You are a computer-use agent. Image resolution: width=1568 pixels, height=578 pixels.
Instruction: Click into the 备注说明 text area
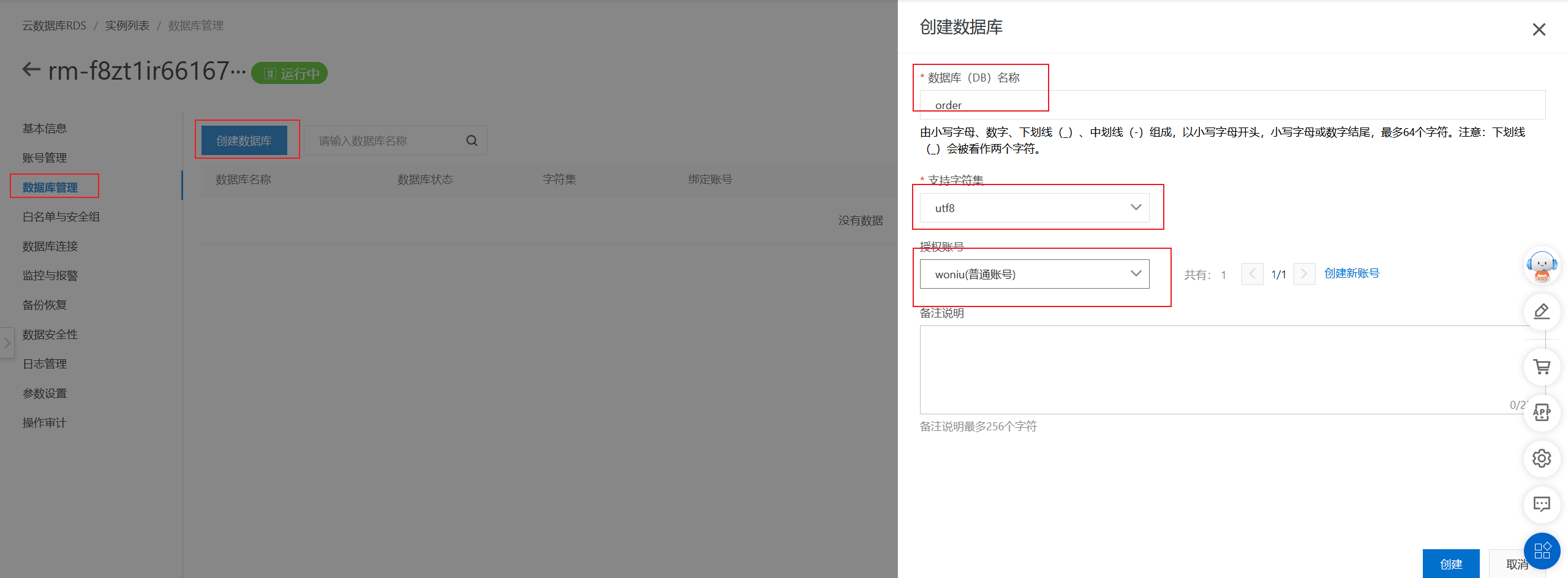(1232, 370)
